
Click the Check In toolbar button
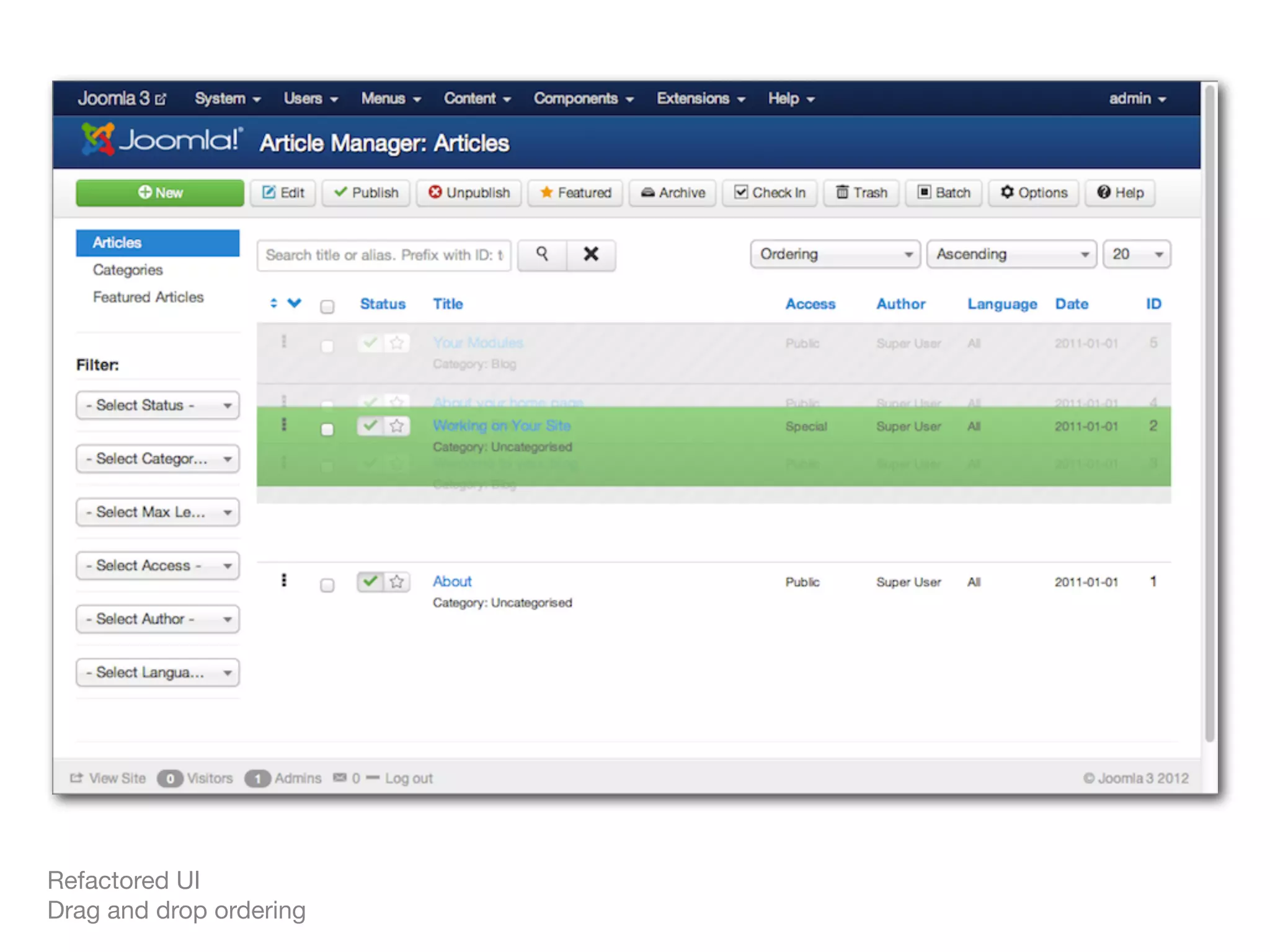[770, 193]
